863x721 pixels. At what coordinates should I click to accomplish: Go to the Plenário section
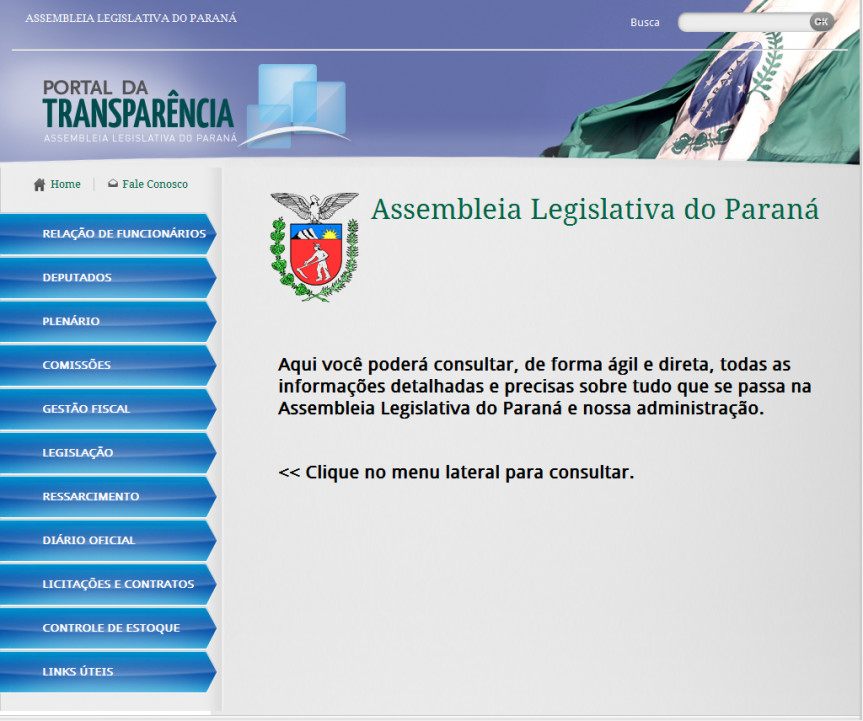click(x=71, y=322)
